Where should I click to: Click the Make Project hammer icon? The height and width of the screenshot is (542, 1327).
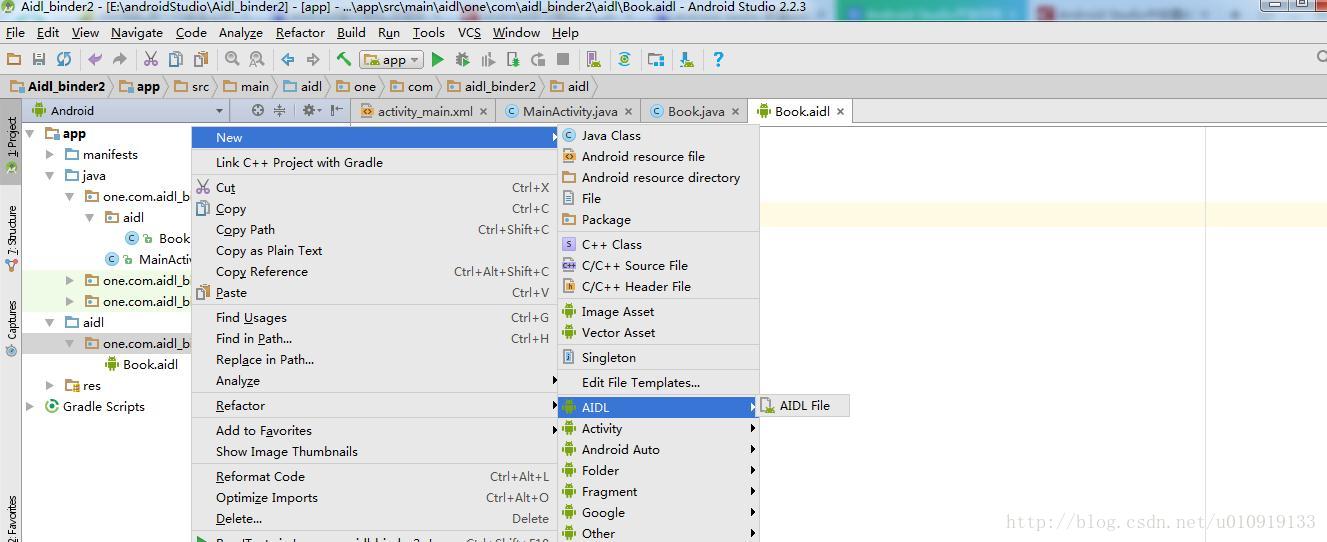[x=344, y=60]
